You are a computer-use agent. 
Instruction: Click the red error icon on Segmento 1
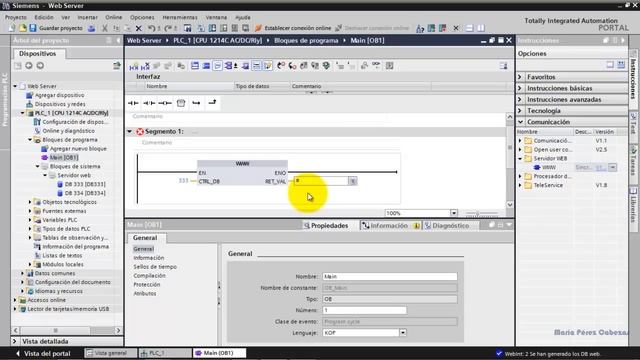140,131
